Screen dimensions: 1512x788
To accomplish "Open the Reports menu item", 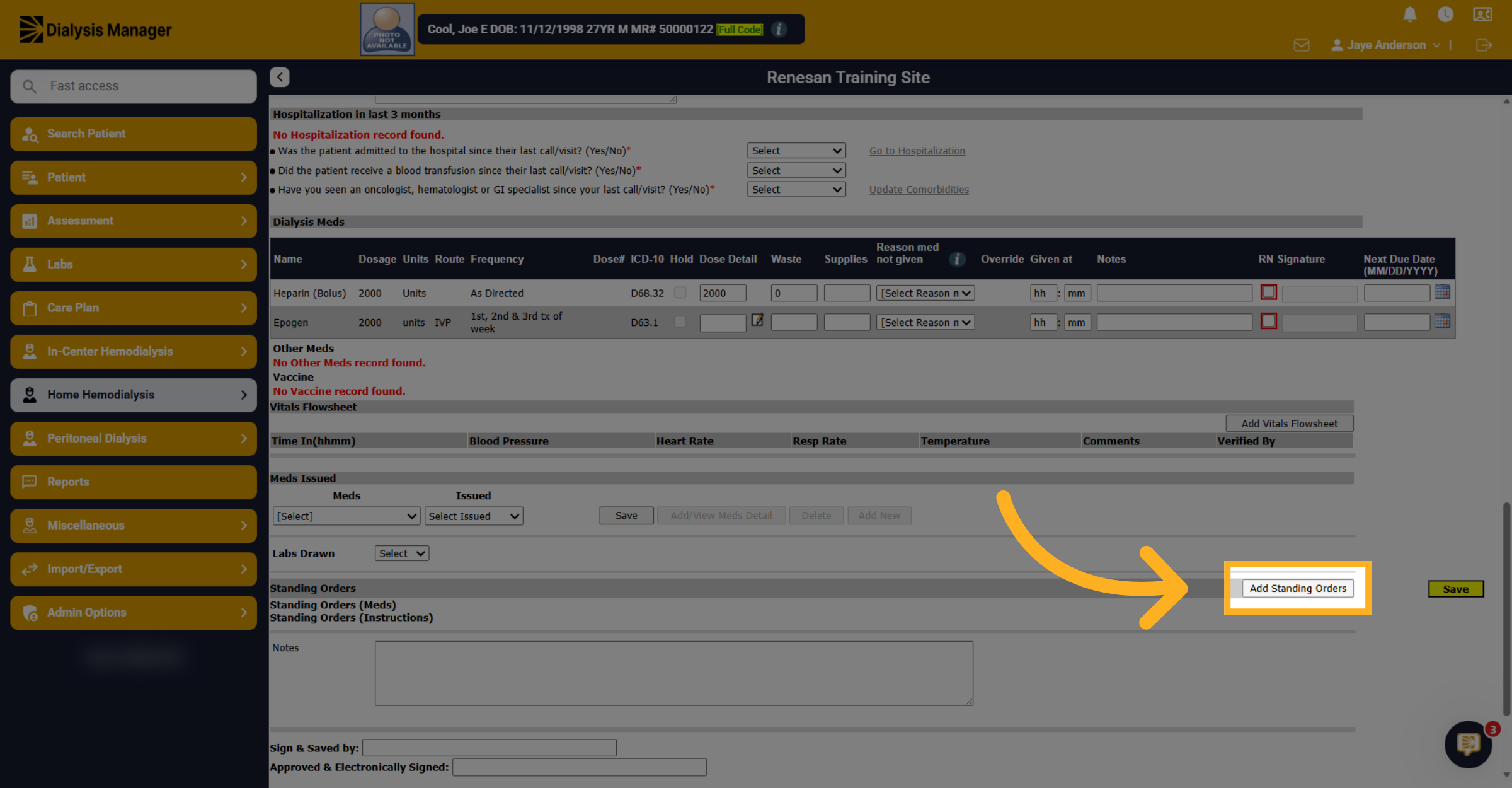I will [x=134, y=482].
